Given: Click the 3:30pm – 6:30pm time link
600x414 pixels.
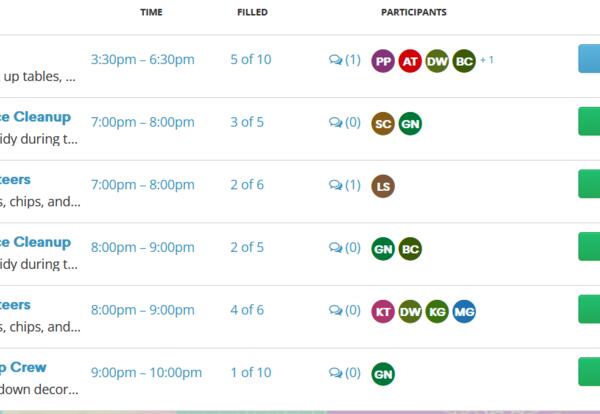Looking at the screenshot, I should tap(142, 60).
